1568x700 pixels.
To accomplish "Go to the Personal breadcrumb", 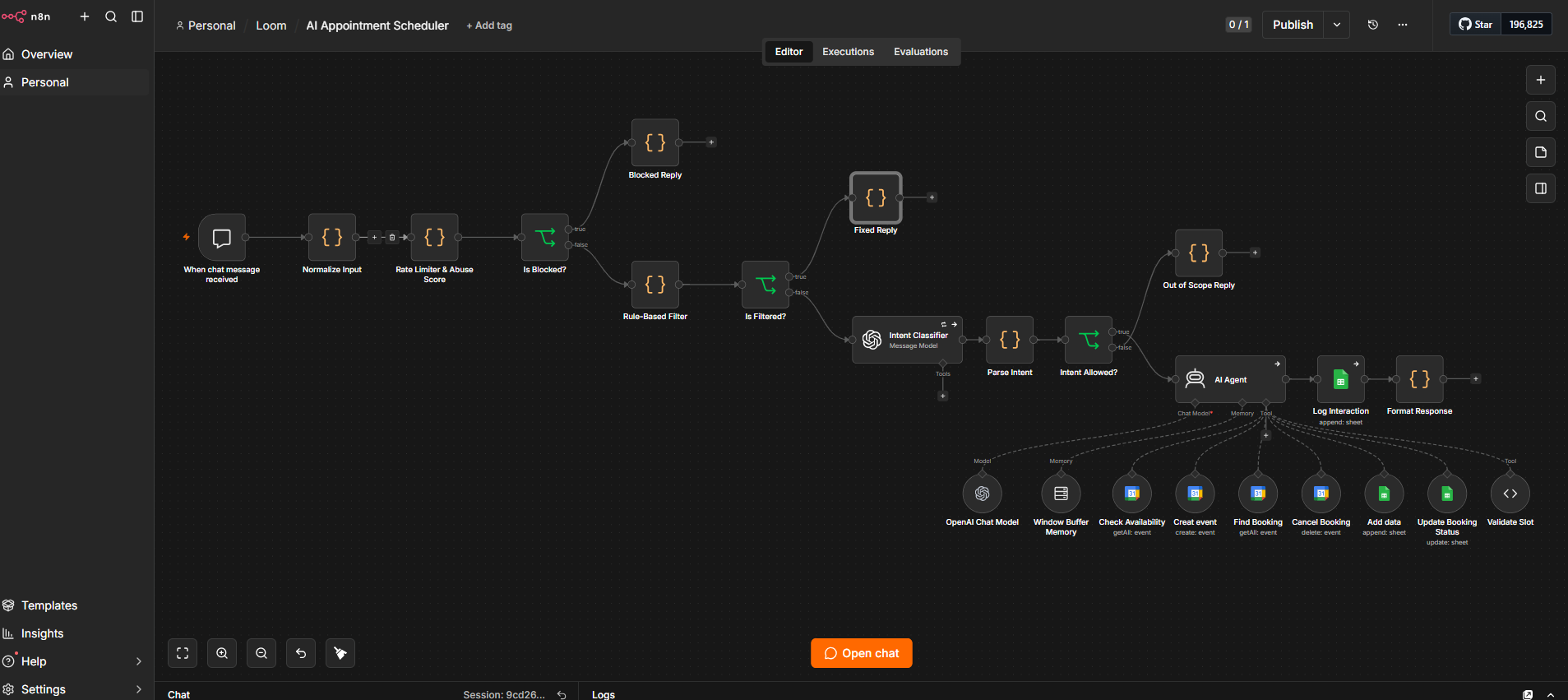I will 206,25.
